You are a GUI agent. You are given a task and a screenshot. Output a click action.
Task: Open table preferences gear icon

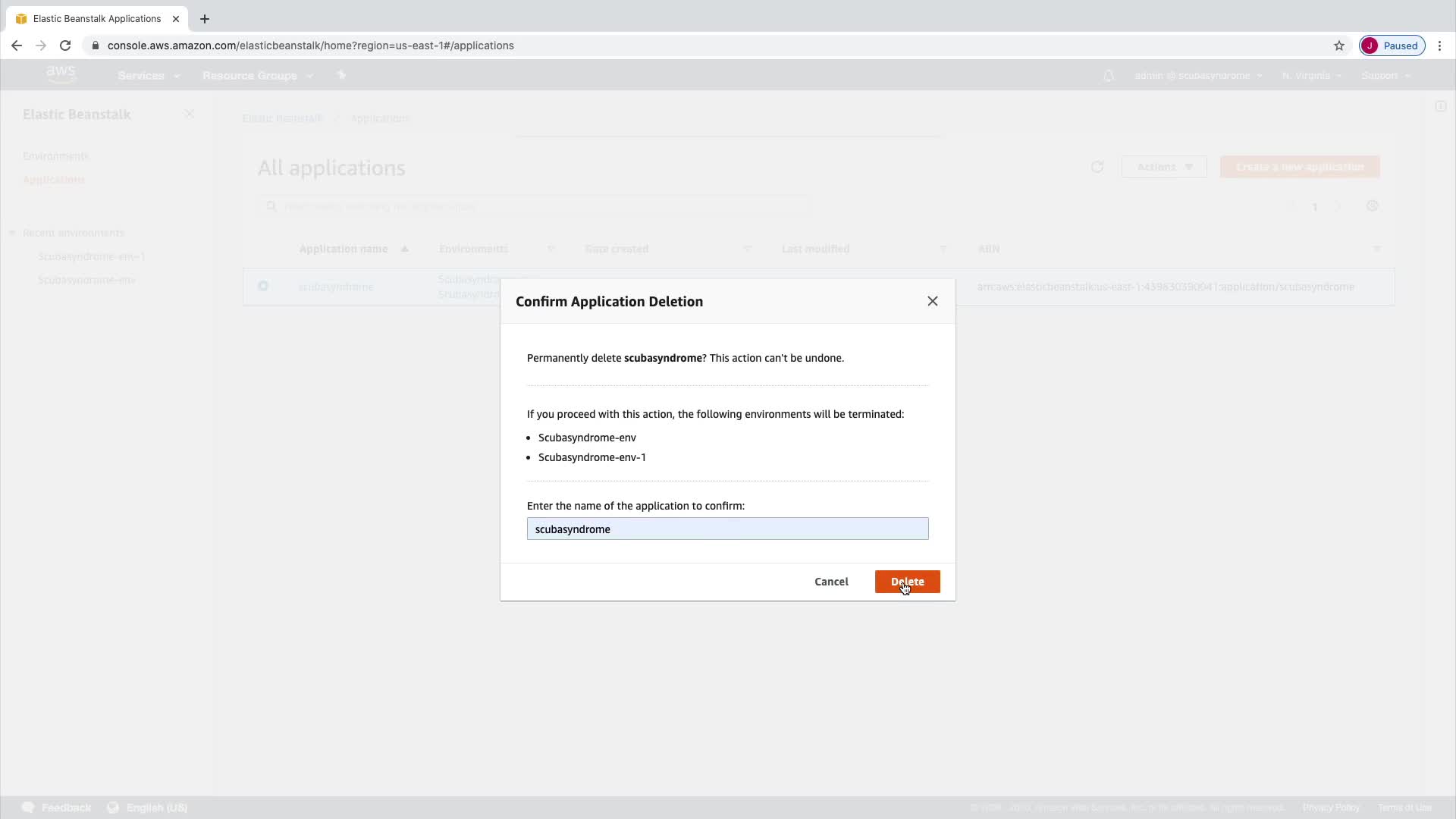[1372, 206]
